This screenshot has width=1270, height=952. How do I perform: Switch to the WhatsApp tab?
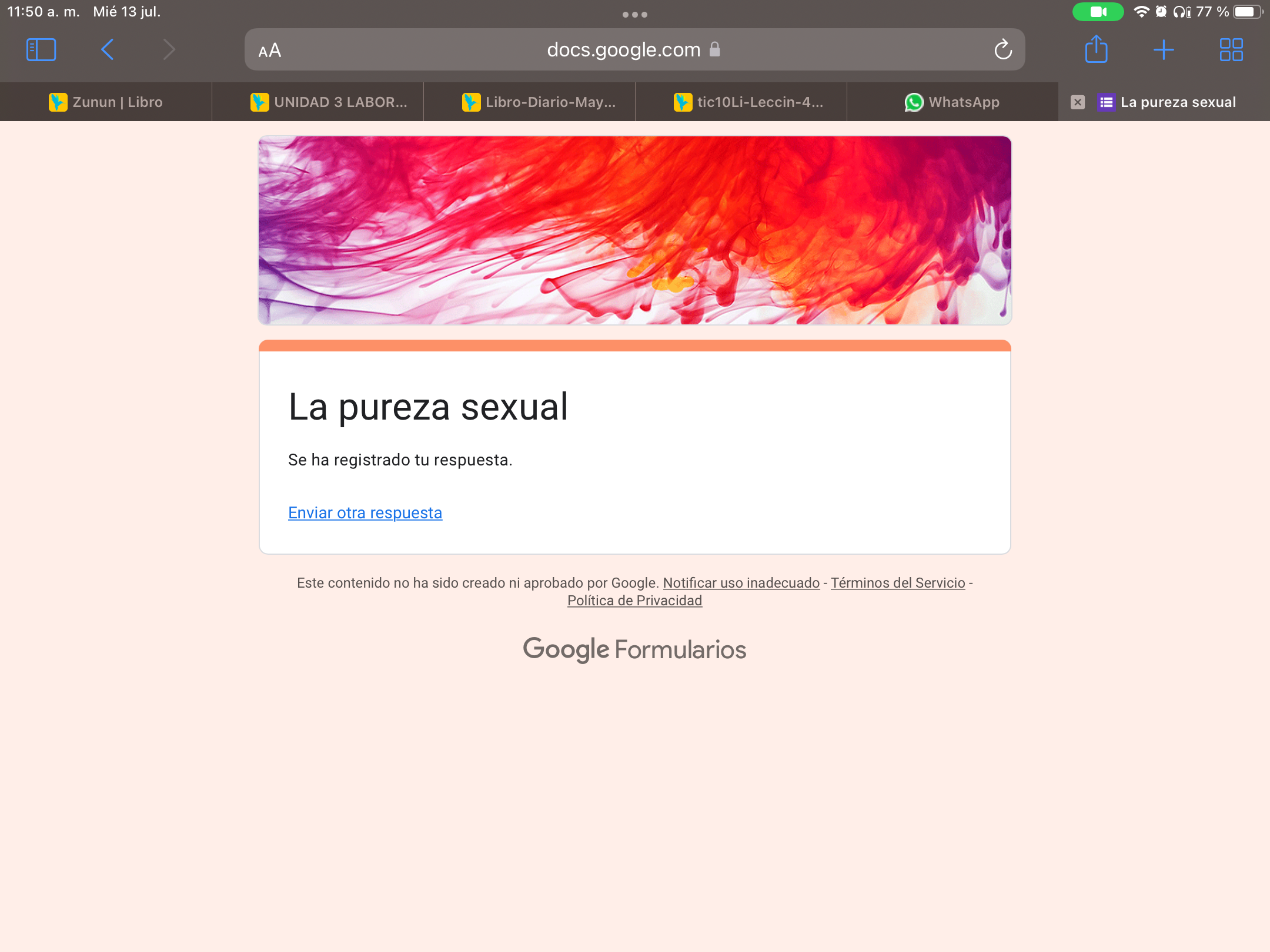coord(952,102)
